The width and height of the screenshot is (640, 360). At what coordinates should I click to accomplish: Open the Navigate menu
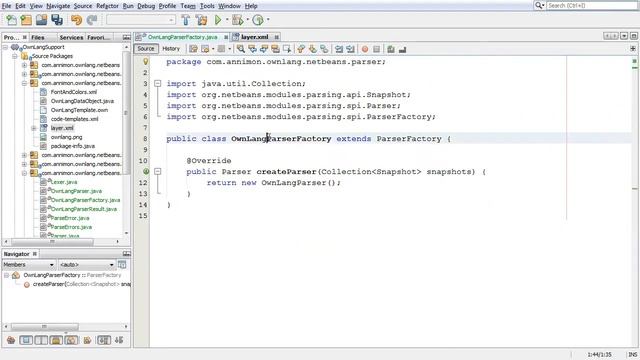coord(58,6)
